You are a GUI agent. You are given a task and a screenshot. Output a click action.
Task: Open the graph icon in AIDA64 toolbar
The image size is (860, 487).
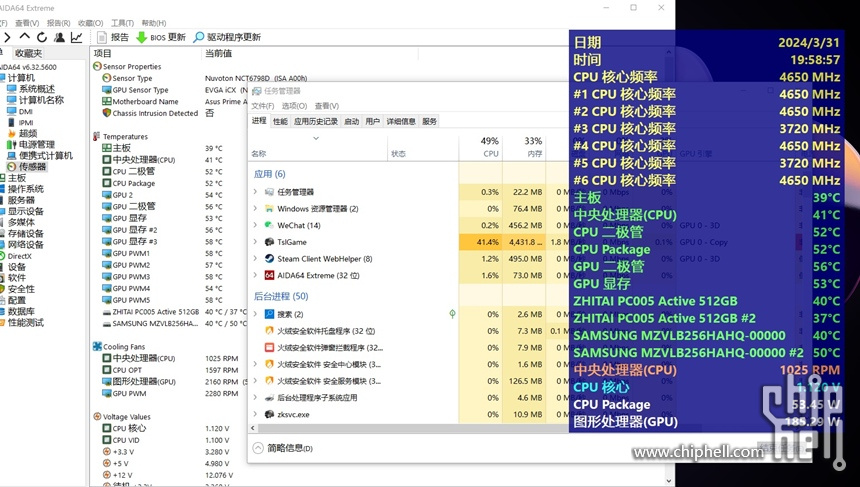pos(77,37)
